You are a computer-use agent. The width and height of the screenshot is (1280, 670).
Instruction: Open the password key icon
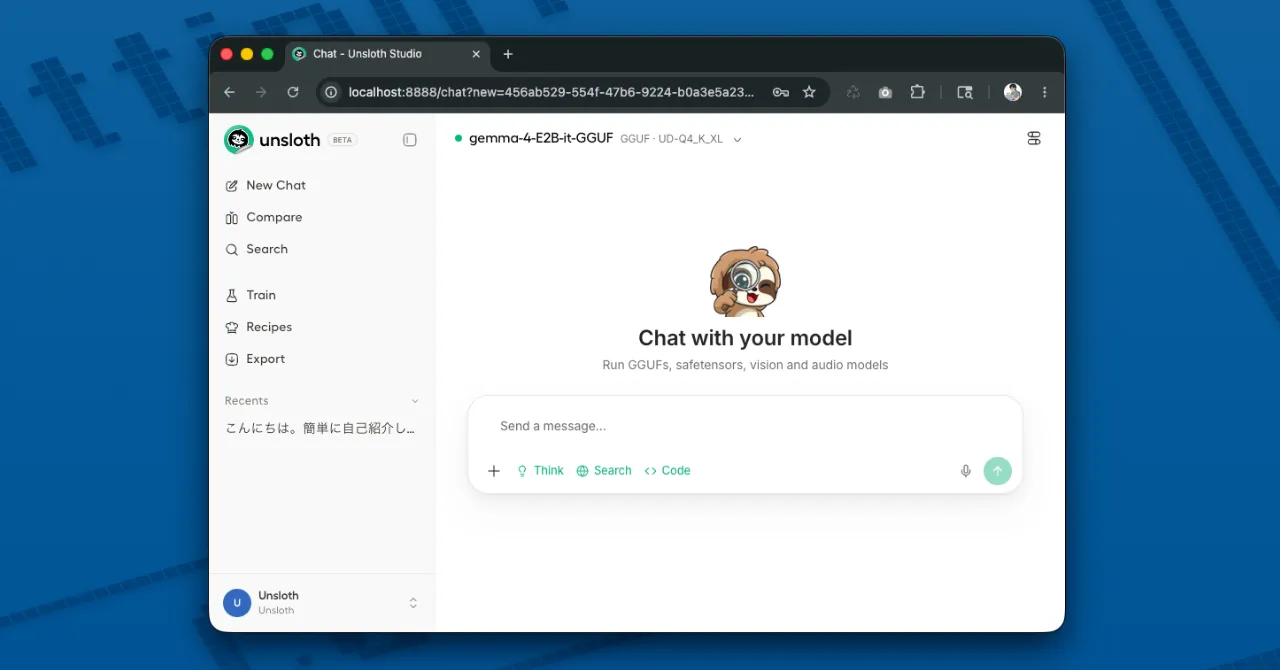pos(781,92)
